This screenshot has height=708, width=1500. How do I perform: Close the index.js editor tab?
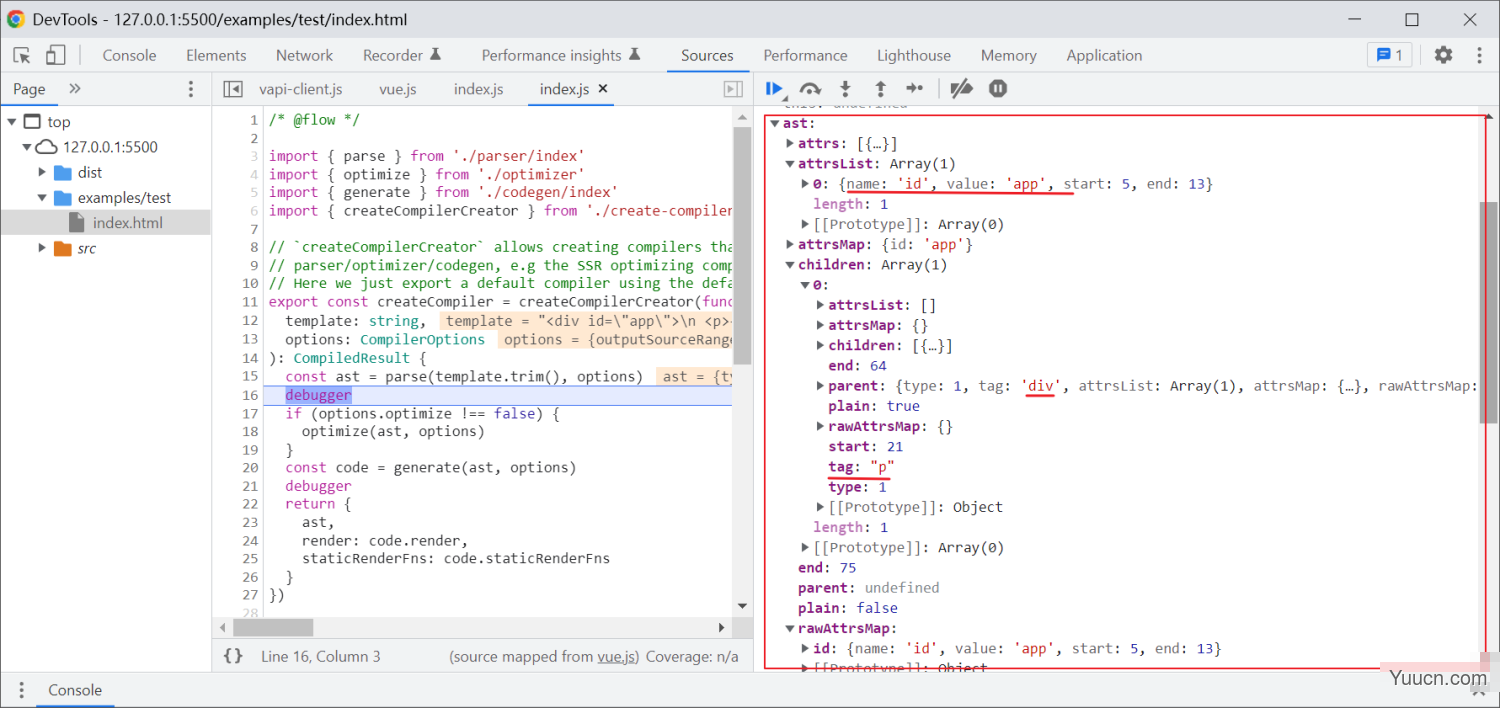click(603, 89)
